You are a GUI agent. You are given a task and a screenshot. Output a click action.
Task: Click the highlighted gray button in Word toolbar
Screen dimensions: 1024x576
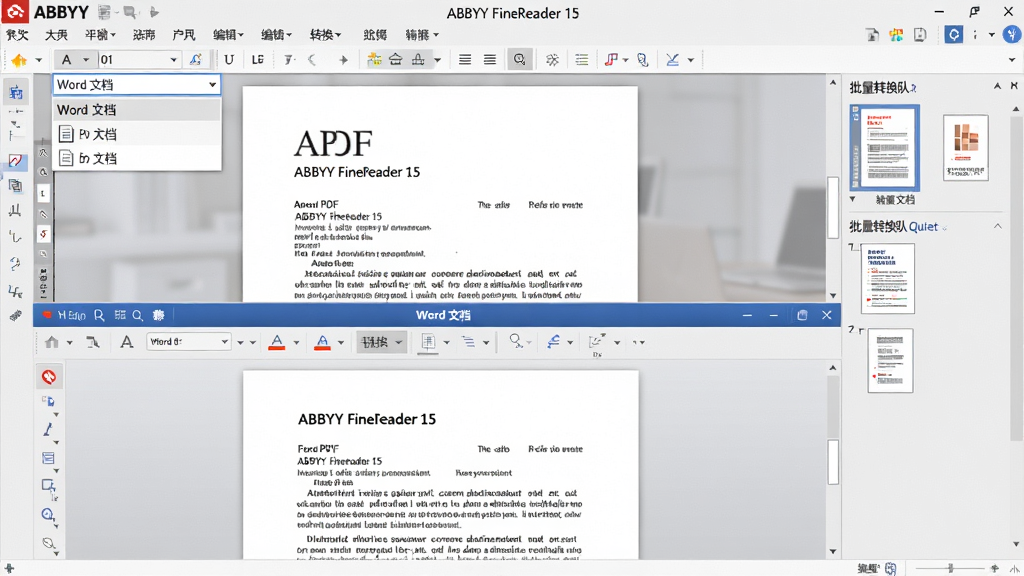pyautogui.click(x=381, y=342)
